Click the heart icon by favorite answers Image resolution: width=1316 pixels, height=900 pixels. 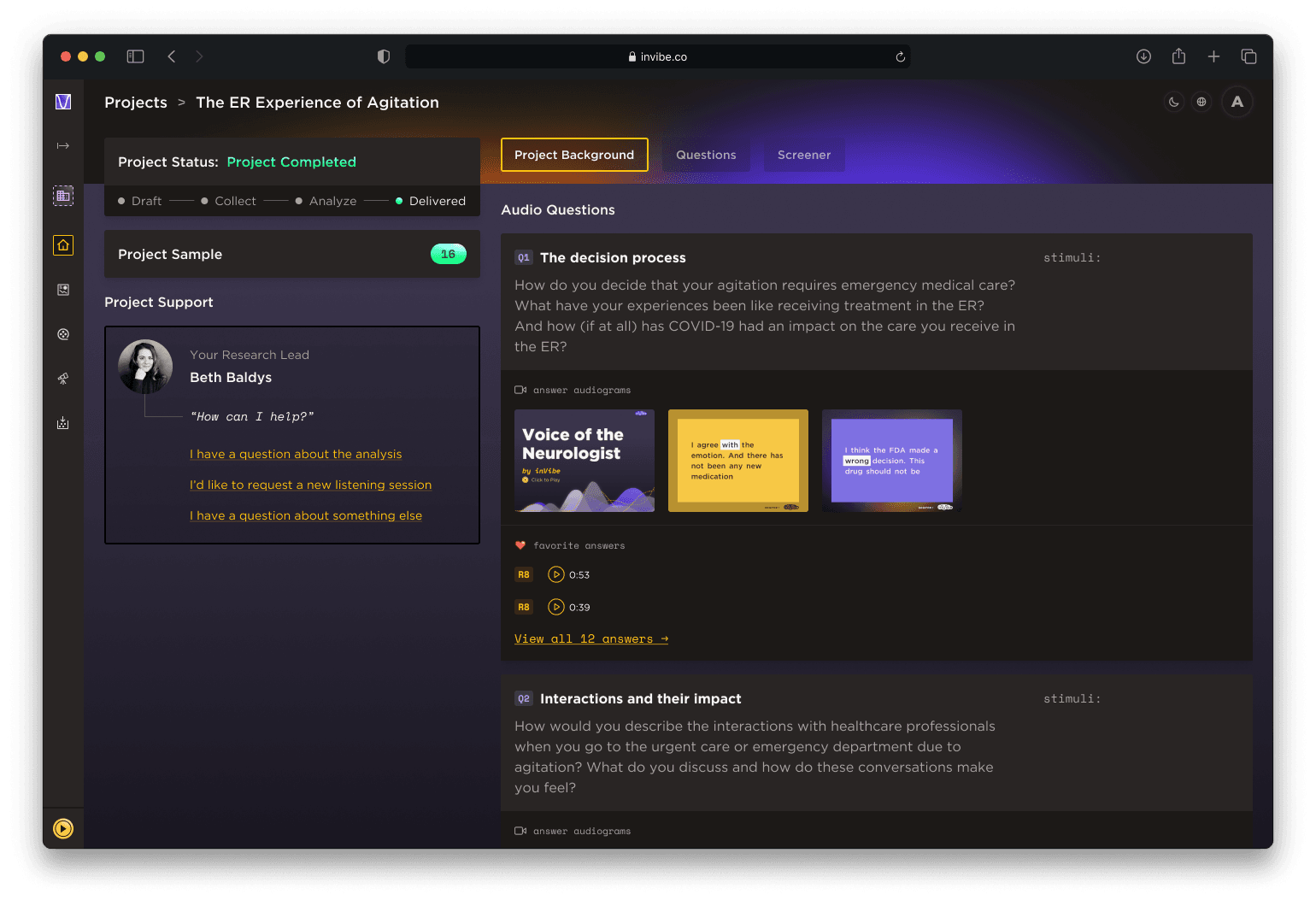pos(520,545)
